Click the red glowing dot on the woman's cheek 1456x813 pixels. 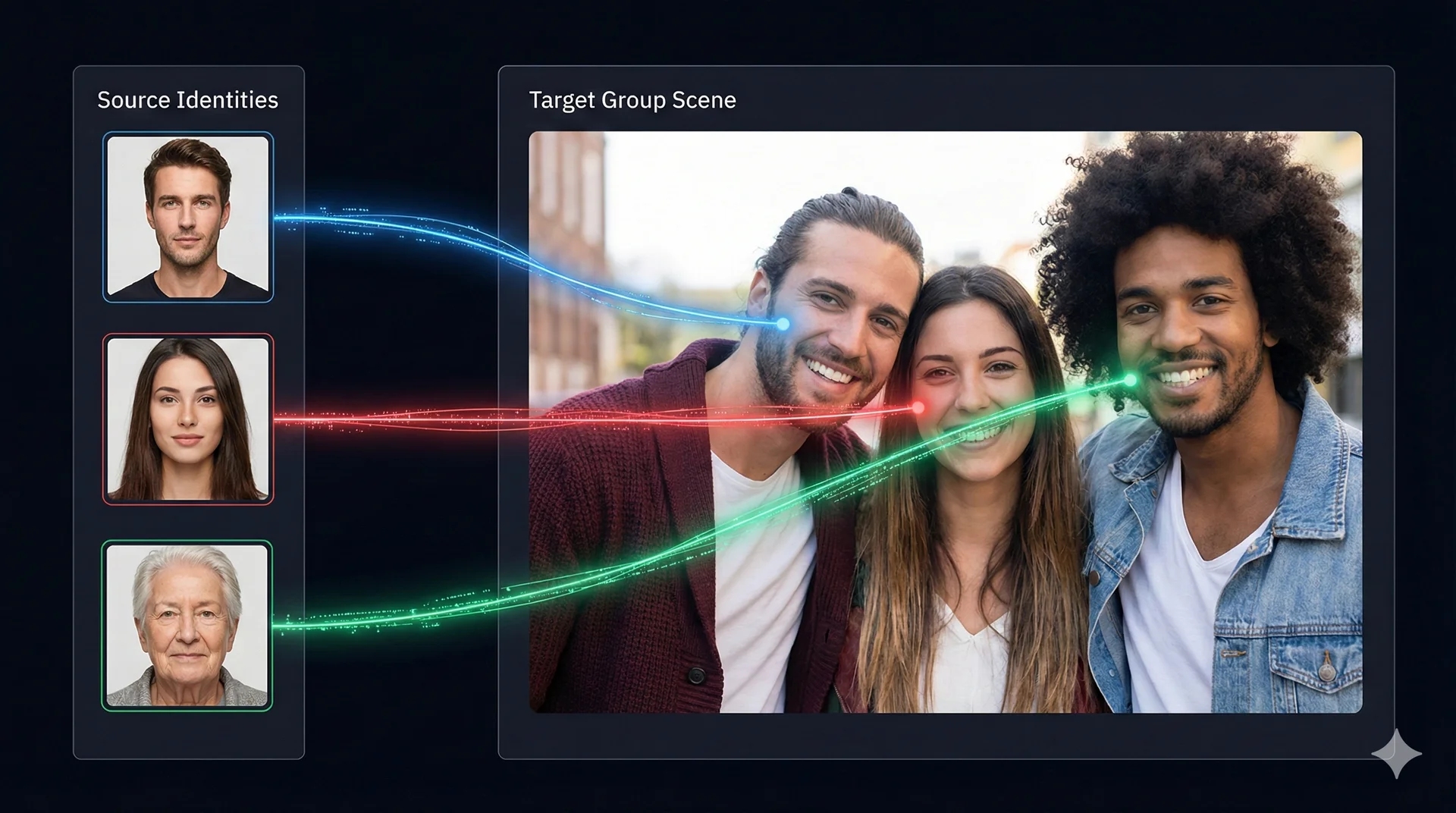coord(918,408)
